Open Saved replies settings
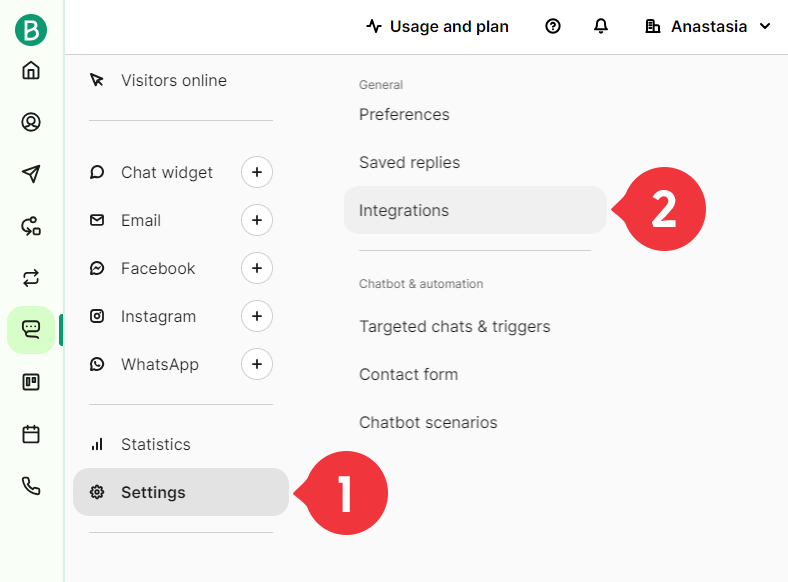This screenshot has height=582, width=788. point(409,162)
